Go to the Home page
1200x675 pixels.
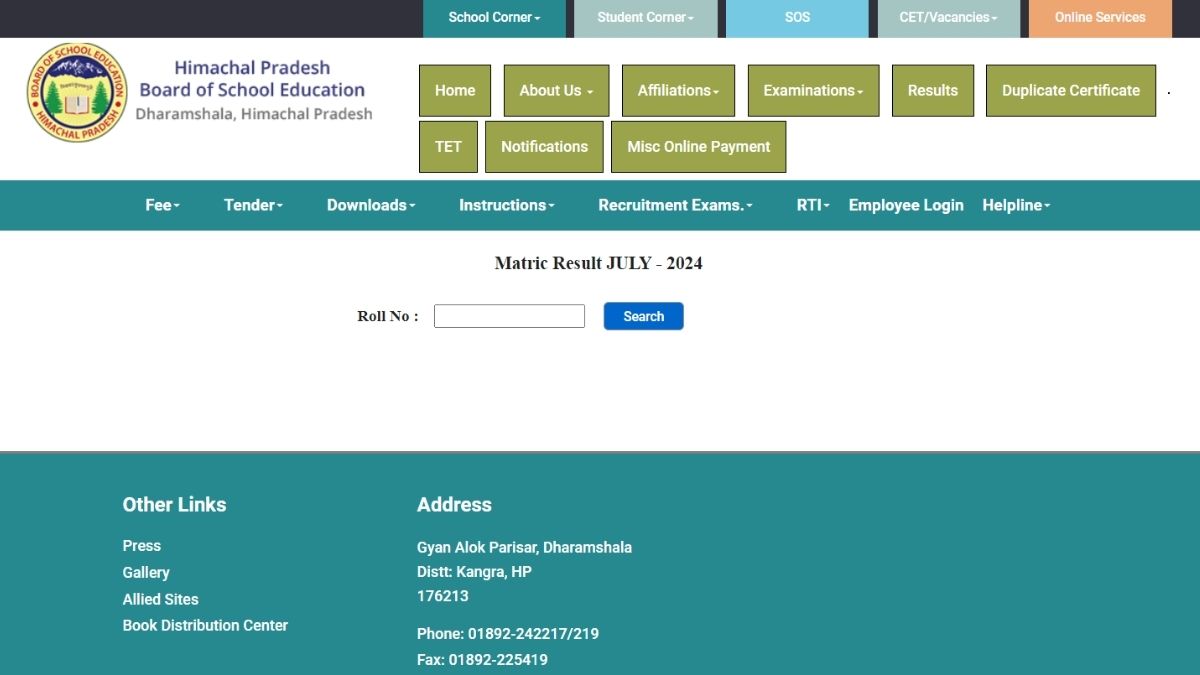point(455,90)
